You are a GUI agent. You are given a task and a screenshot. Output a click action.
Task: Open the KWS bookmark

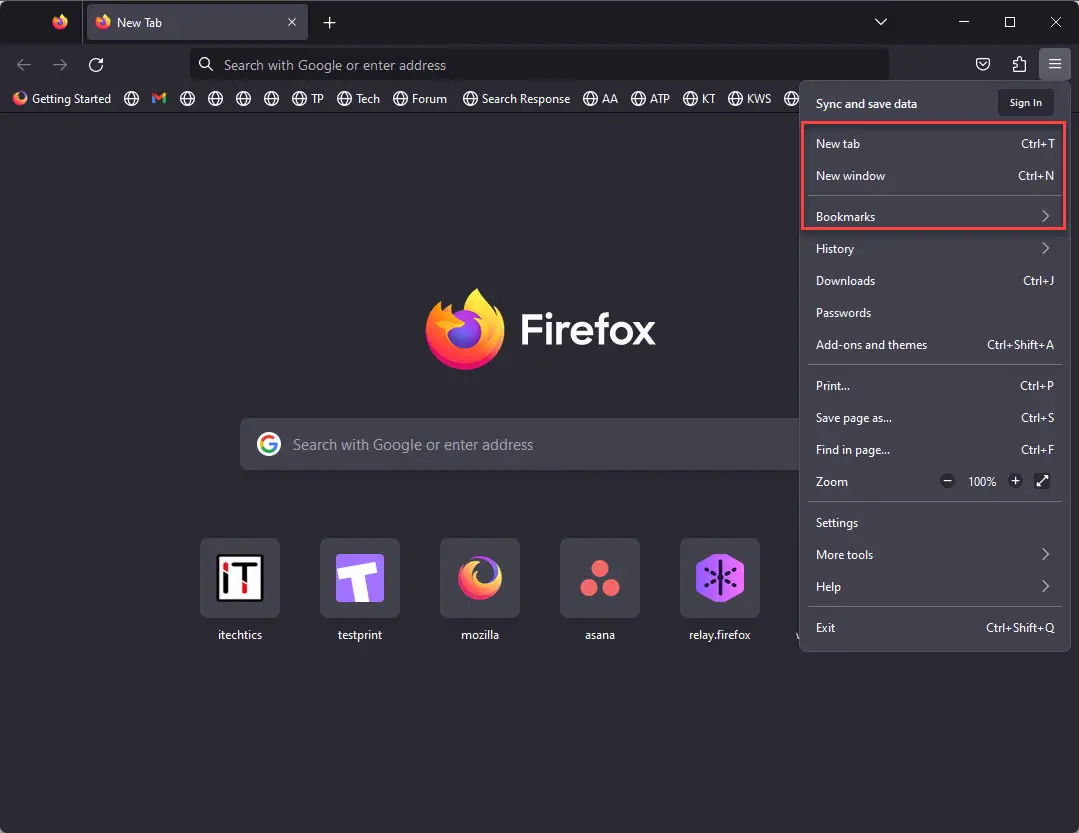click(749, 98)
